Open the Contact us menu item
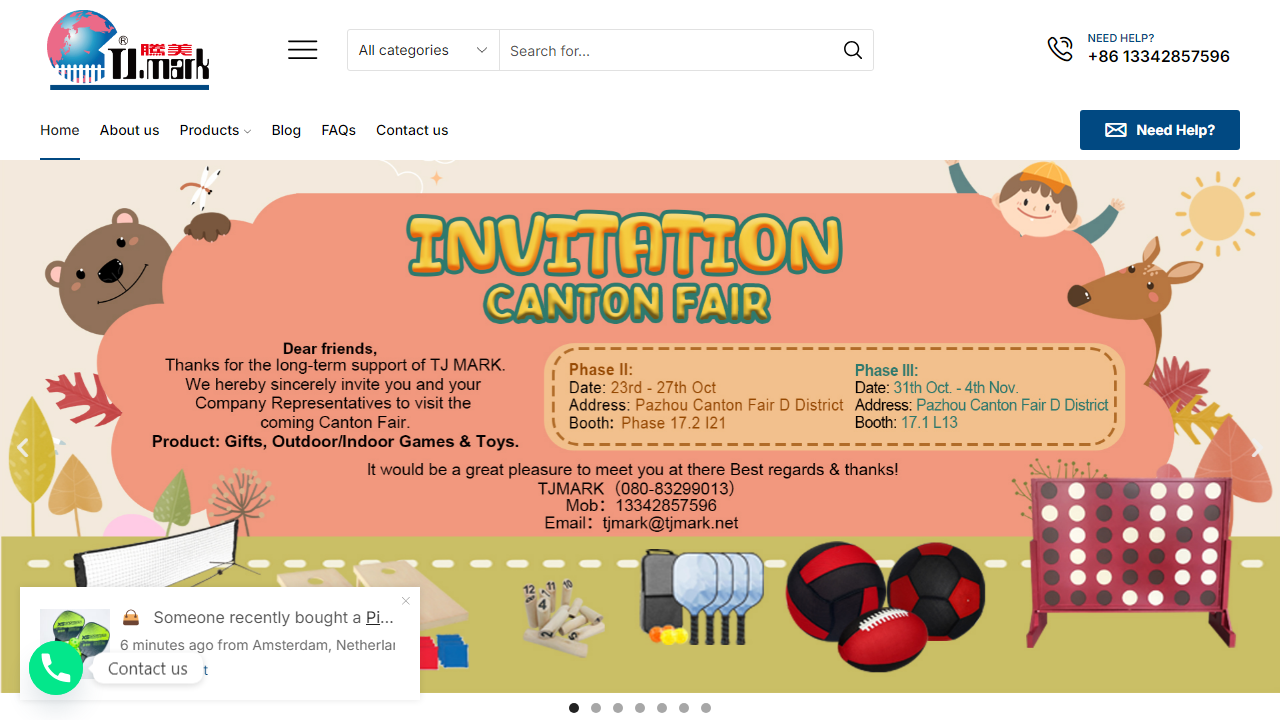This screenshot has width=1280, height=720. click(412, 130)
